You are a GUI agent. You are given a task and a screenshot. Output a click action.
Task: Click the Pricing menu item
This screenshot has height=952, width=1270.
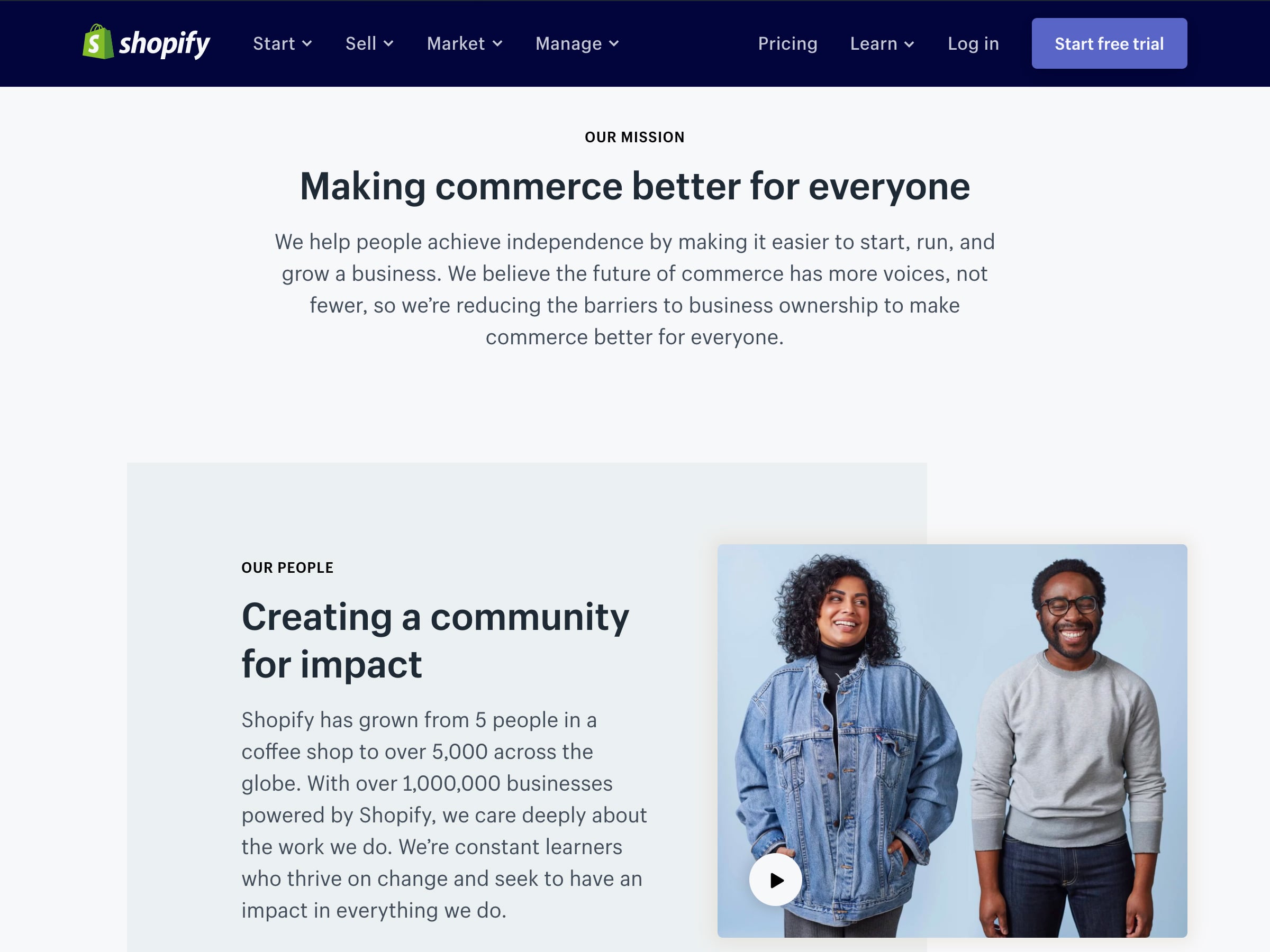click(787, 42)
